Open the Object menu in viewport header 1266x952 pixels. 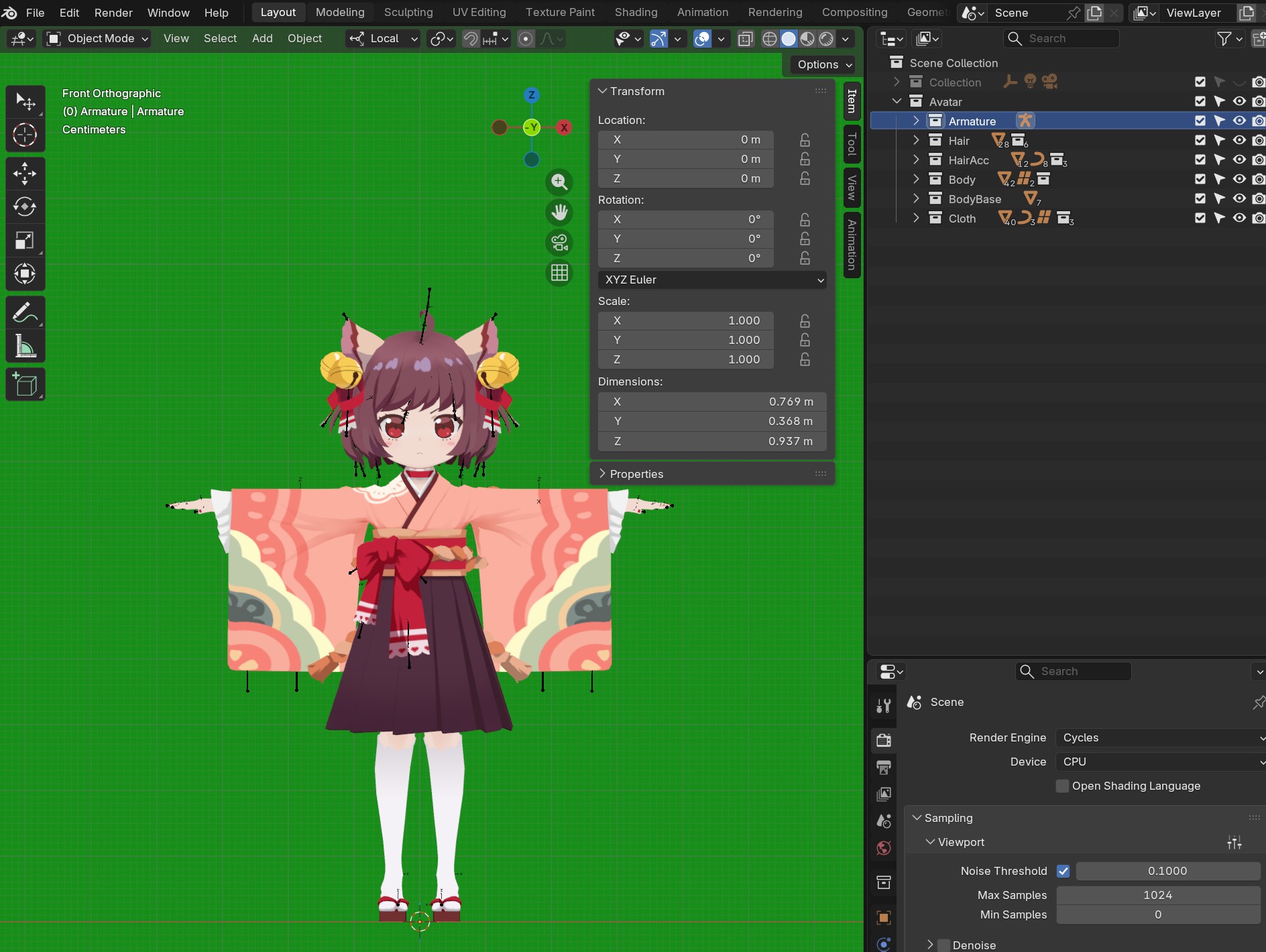(x=304, y=38)
